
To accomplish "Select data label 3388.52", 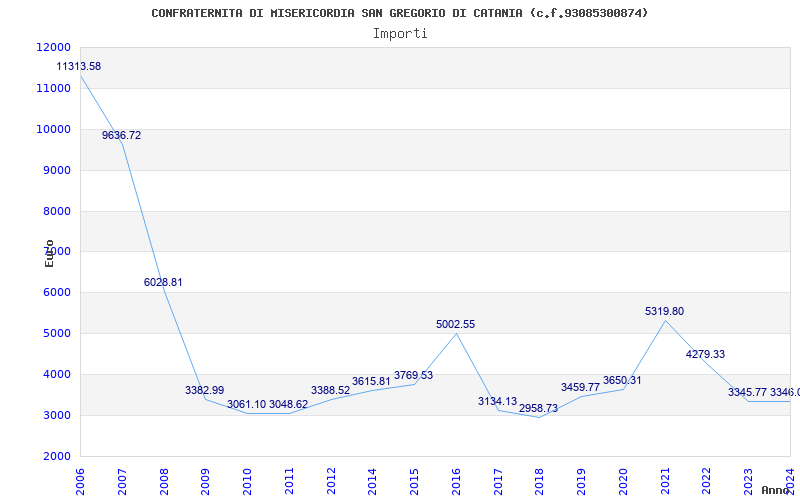I will pos(331,391).
